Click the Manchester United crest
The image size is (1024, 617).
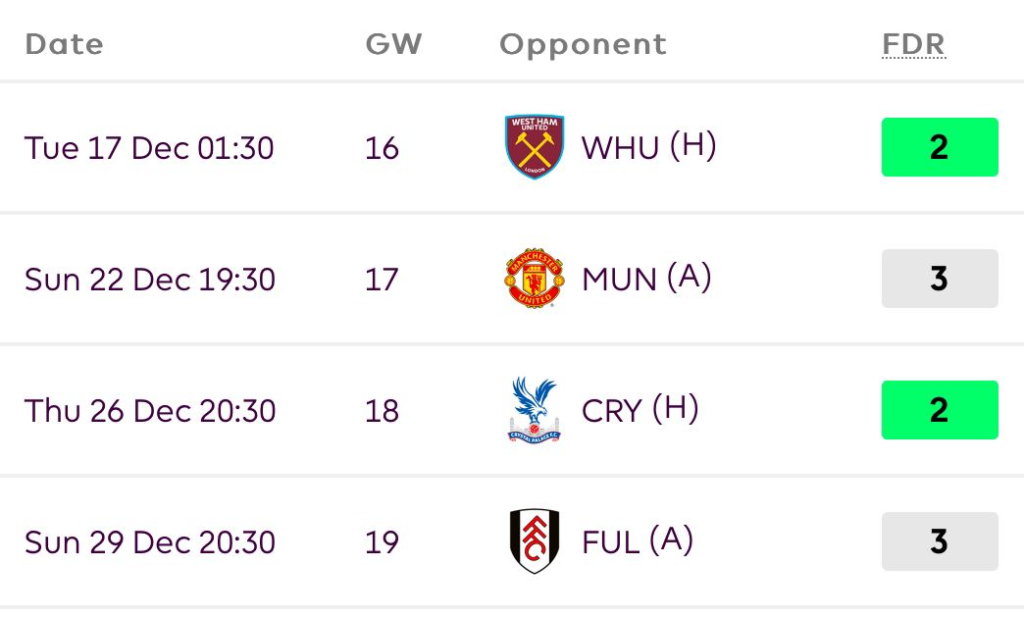pyautogui.click(x=534, y=278)
